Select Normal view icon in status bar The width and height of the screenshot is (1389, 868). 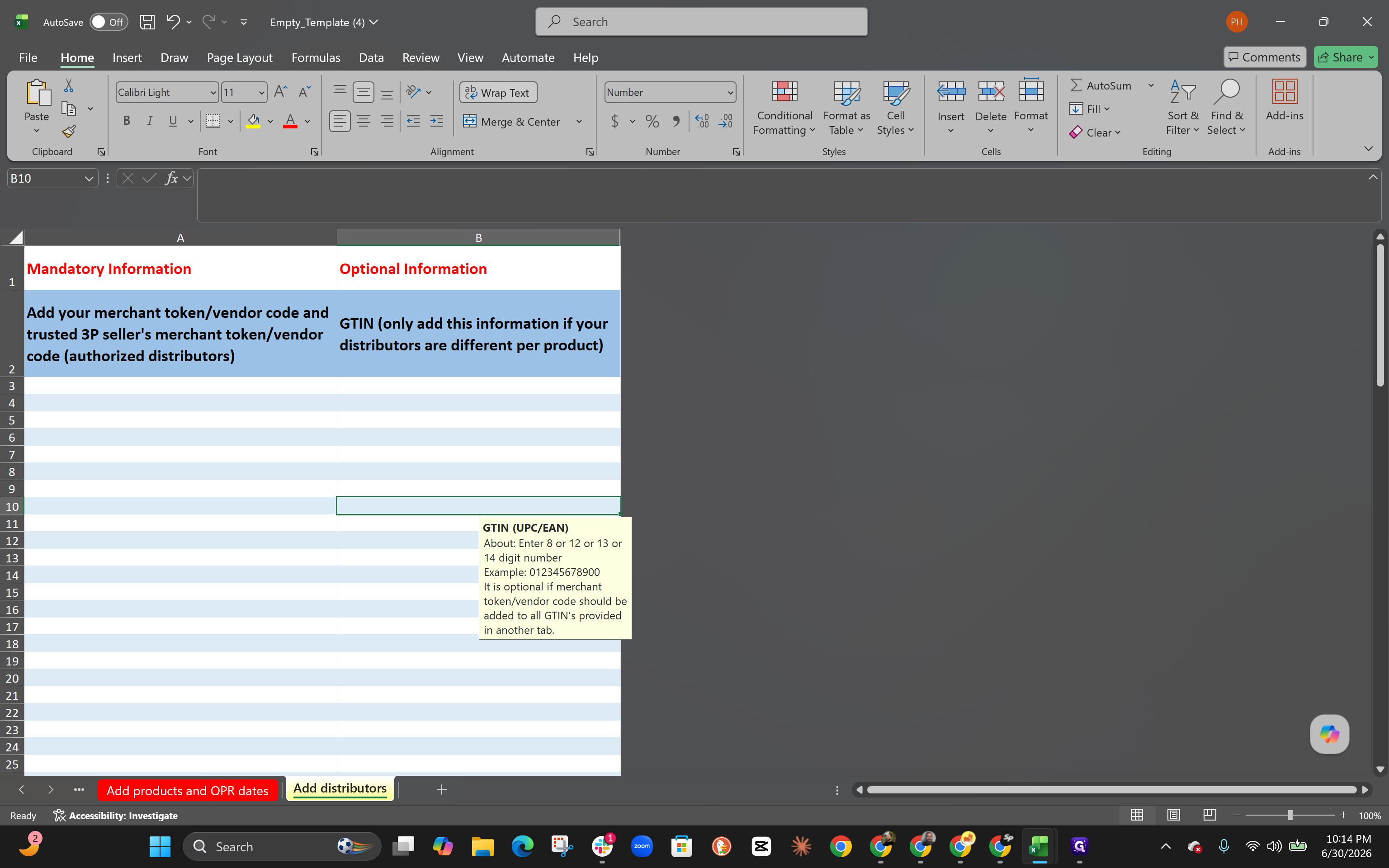click(x=1137, y=815)
